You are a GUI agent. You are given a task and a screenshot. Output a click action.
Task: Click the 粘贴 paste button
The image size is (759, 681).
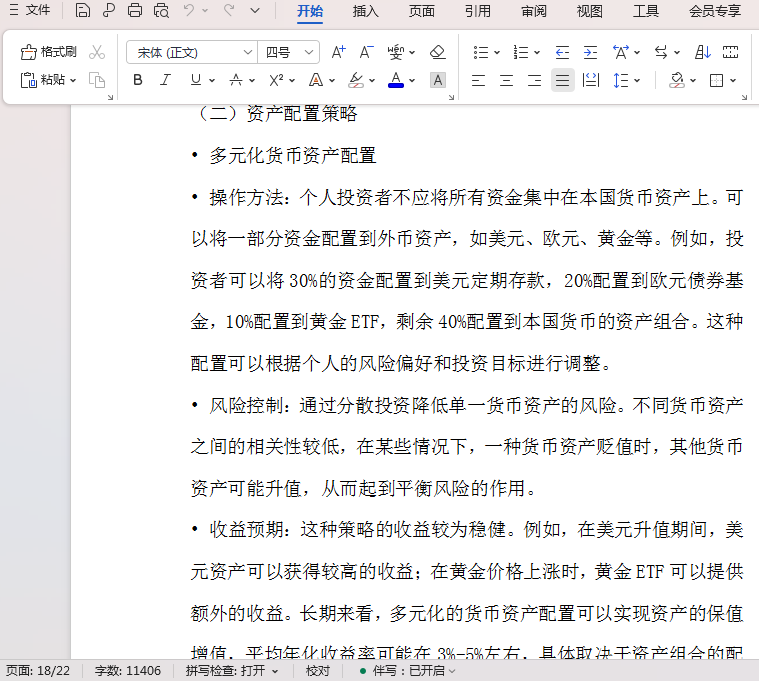43,80
